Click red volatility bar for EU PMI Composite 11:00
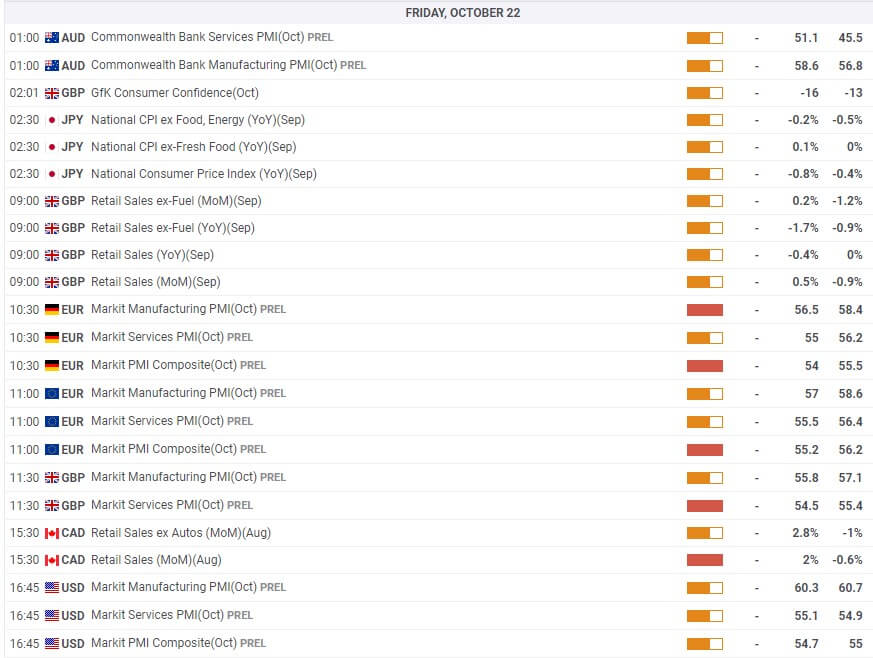Viewport: 873px width, 658px height. (705, 450)
